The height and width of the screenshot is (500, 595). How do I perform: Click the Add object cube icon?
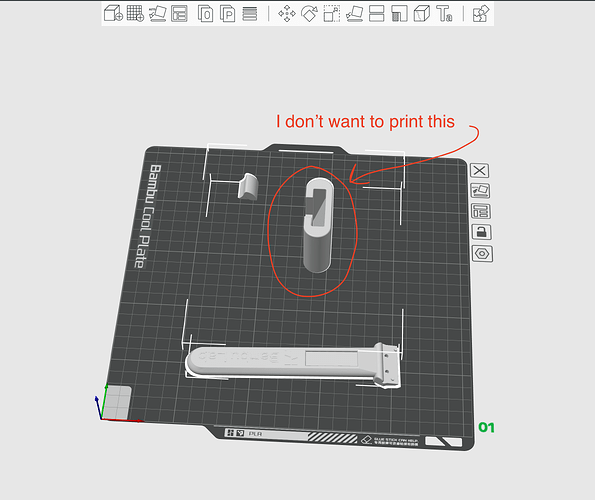[x=113, y=14]
